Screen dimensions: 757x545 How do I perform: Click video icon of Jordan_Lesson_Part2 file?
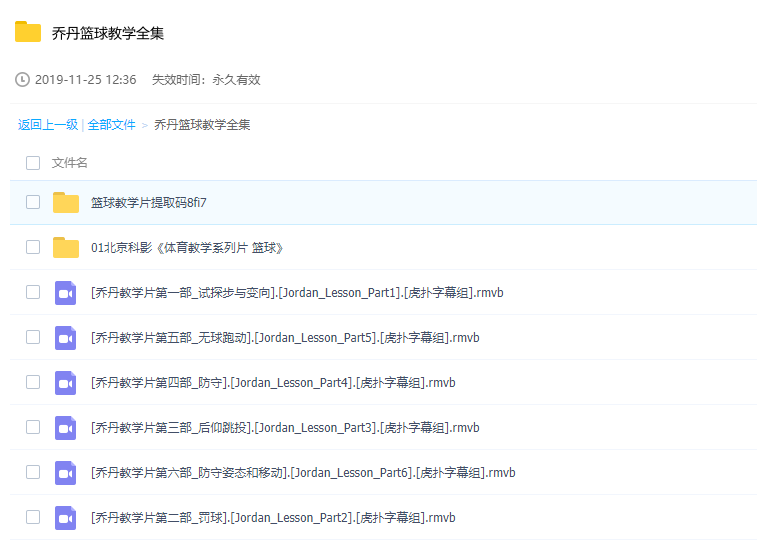pyautogui.click(x=66, y=517)
